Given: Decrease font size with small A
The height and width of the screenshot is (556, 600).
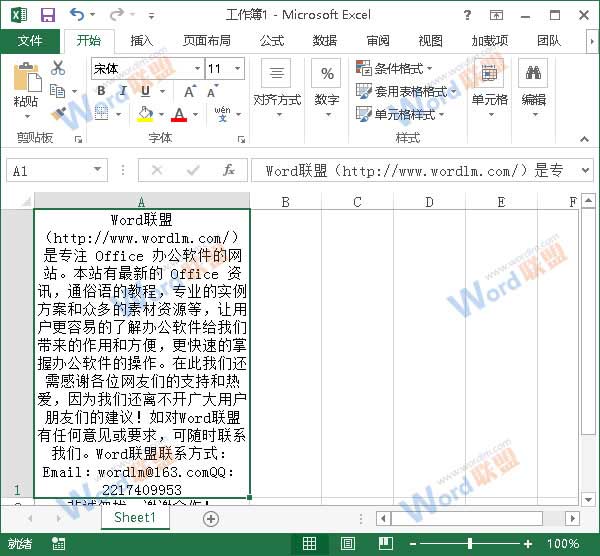Looking at the screenshot, I should tap(212, 92).
